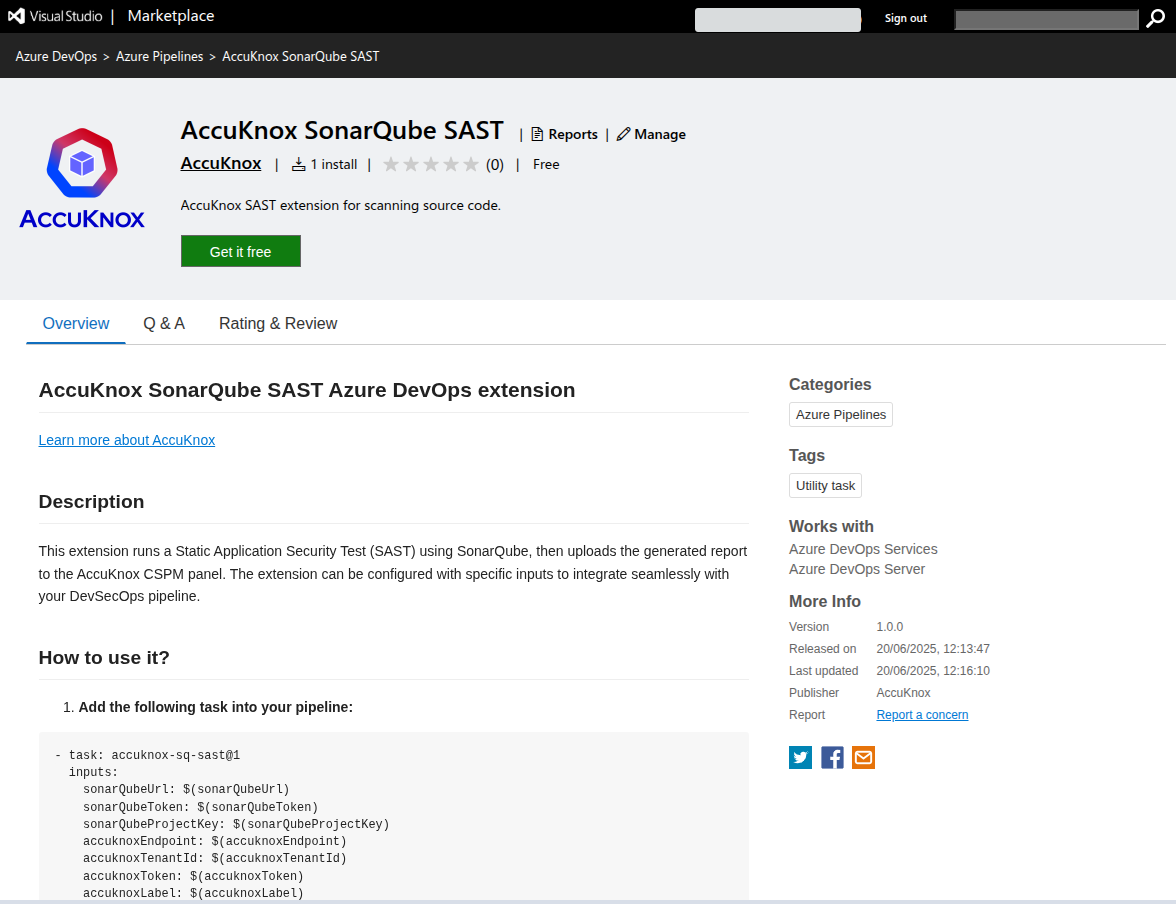Open the Rating & Review tab

pyautogui.click(x=278, y=323)
